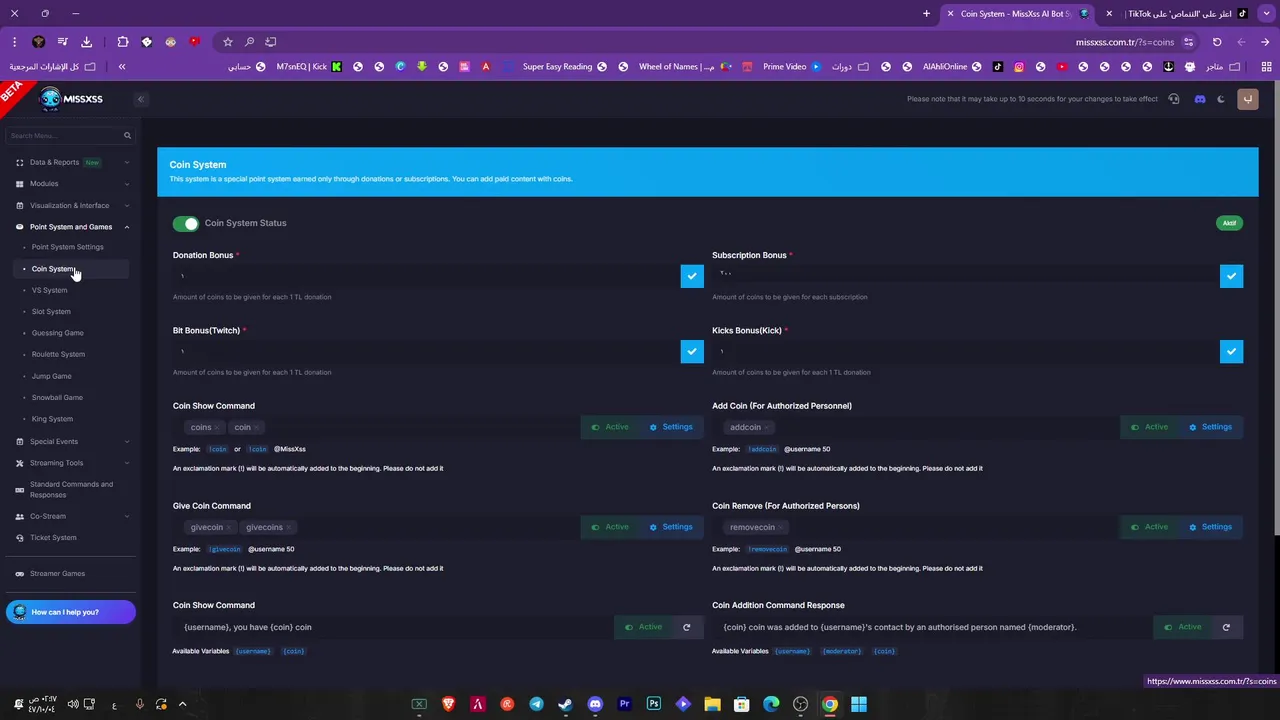Open the Streamer Games page
This screenshot has width=1280, height=720.
pyautogui.click(x=57, y=574)
